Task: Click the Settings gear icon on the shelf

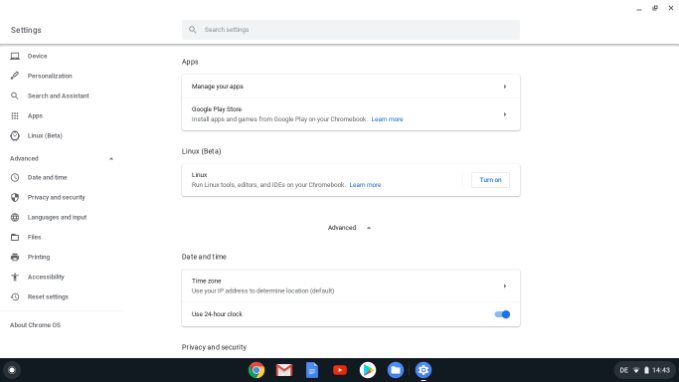Action: click(423, 370)
